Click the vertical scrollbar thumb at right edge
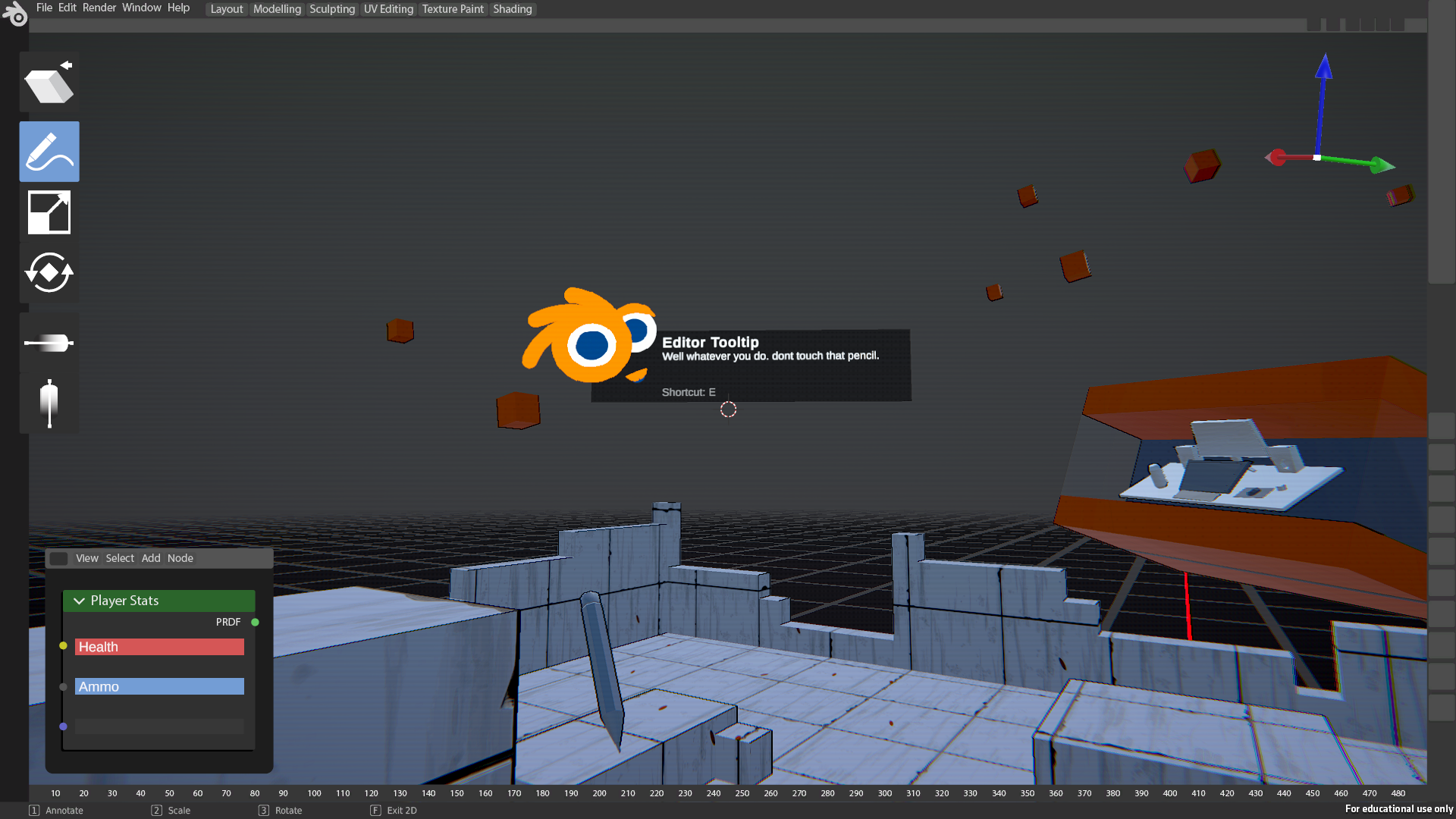1456x819 pixels. (x=1442, y=143)
